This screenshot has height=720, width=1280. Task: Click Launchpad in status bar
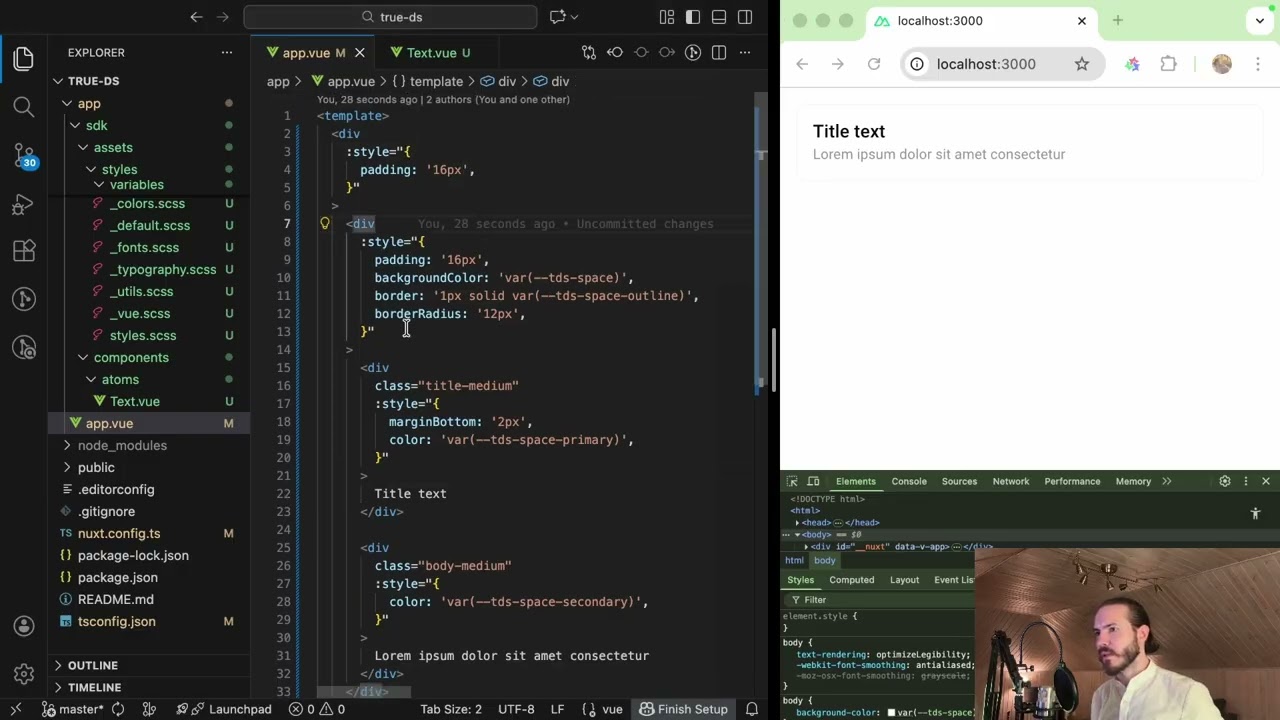tap(231, 709)
